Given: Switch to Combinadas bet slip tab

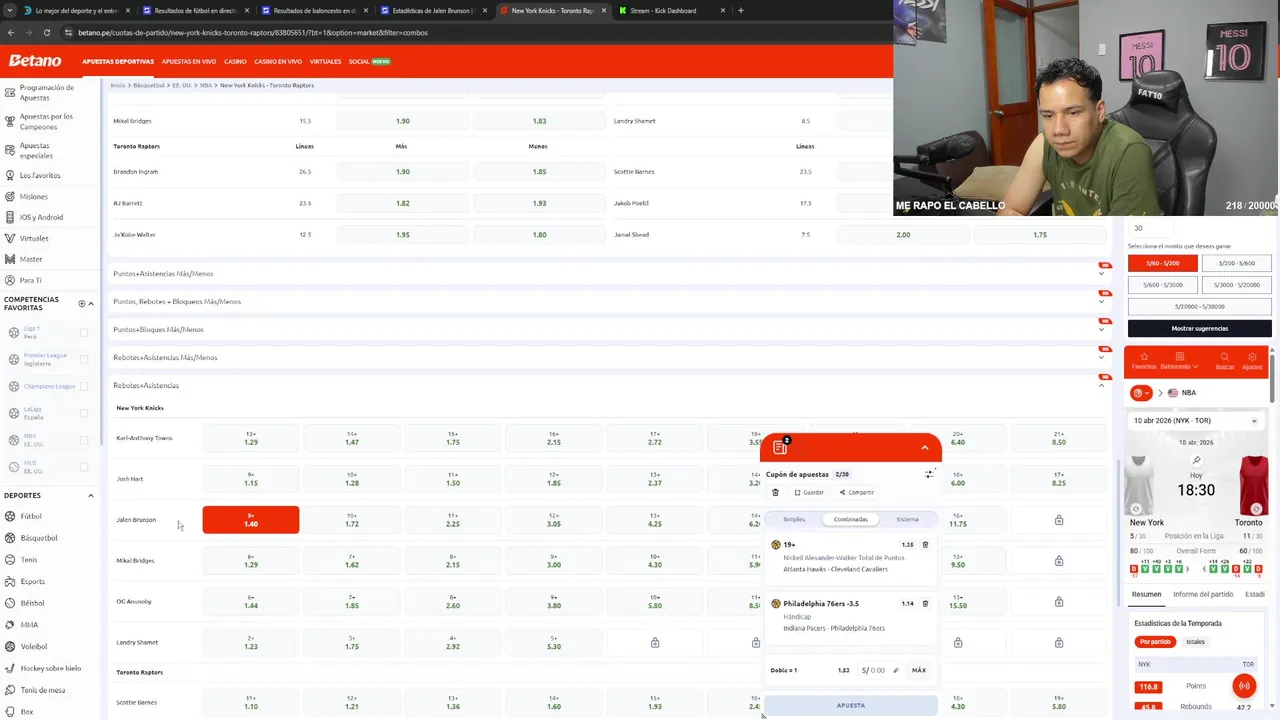Looking at the screenshot, I should point(851,519).
